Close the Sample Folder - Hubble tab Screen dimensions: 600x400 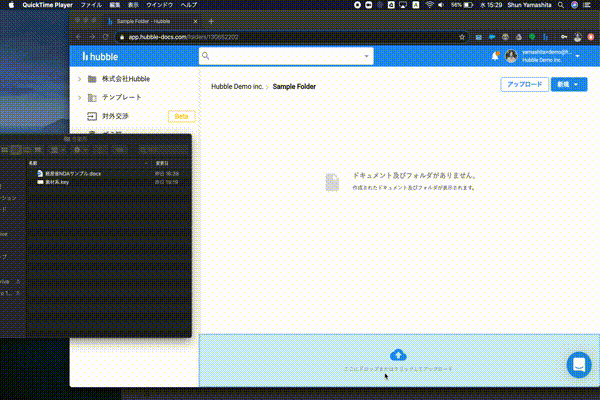[x=195, y=21]
